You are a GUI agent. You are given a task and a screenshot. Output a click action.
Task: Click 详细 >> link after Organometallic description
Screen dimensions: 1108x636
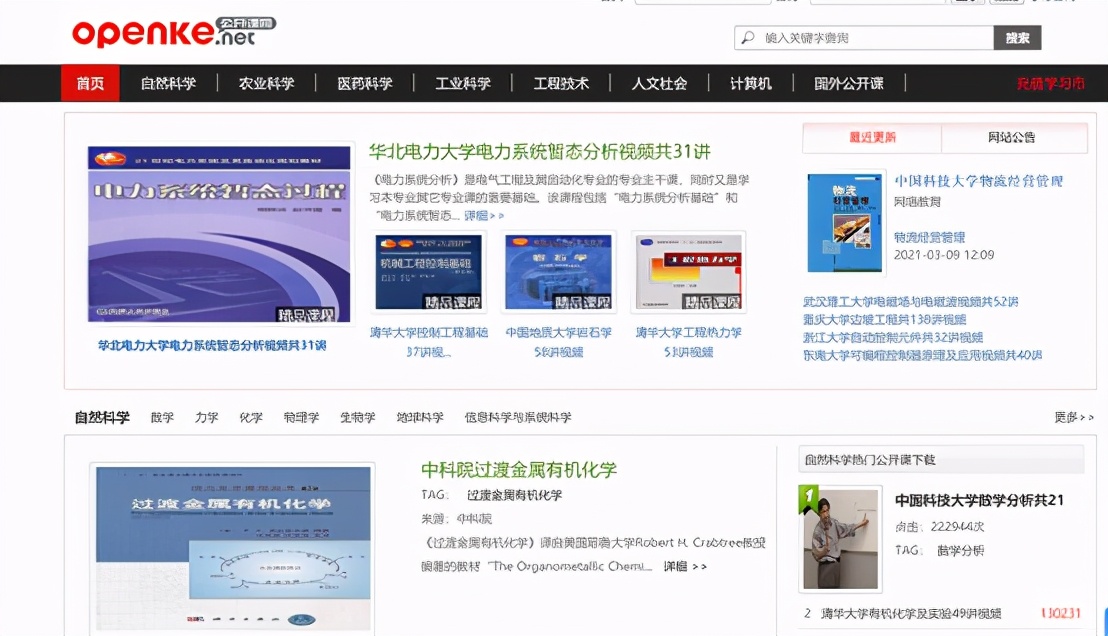coord(685,567)
